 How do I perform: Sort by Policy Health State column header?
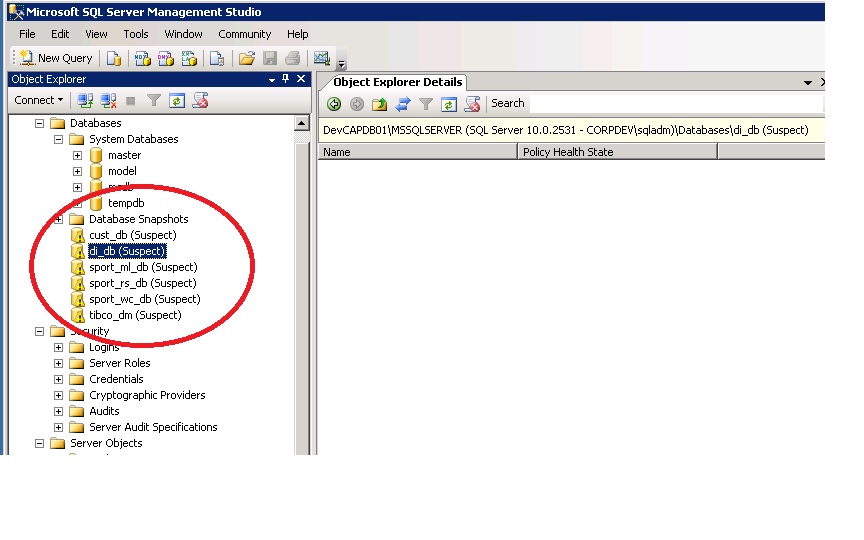[617, 152]
